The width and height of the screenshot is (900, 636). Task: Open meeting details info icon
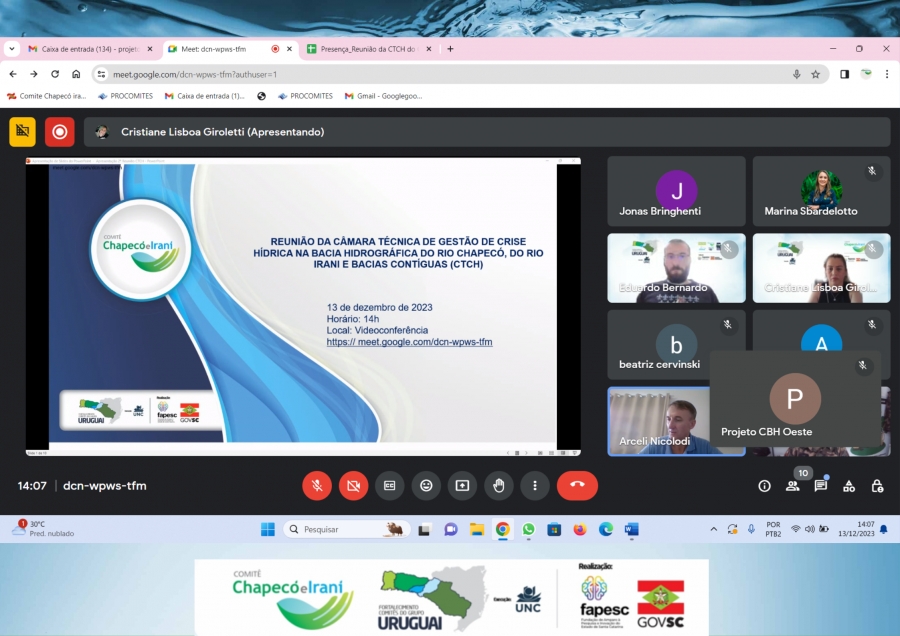click(764, 486)
